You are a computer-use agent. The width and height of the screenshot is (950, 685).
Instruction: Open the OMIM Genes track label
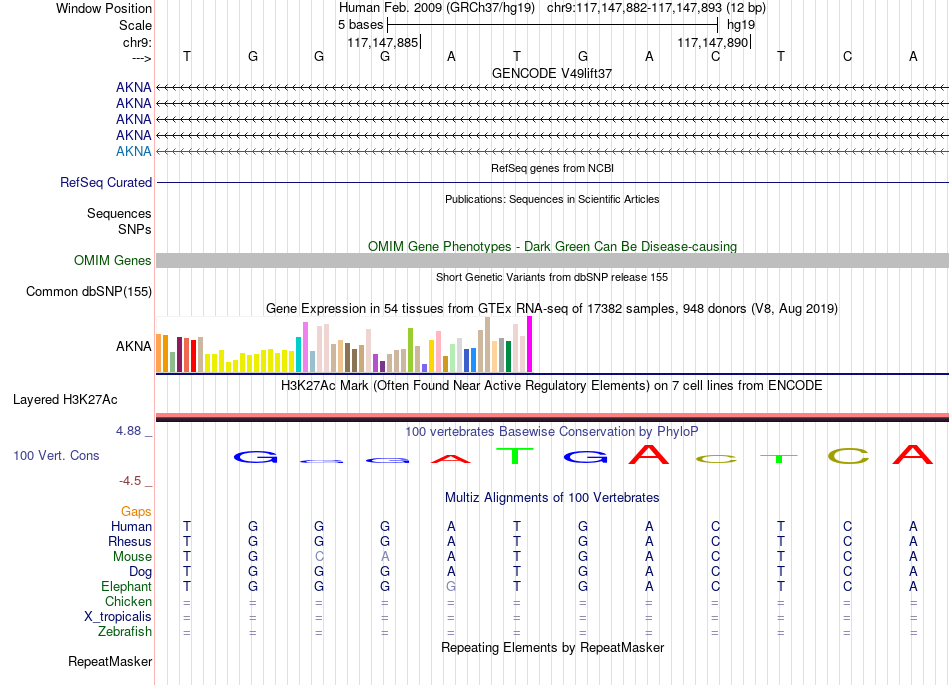[113, 260]
